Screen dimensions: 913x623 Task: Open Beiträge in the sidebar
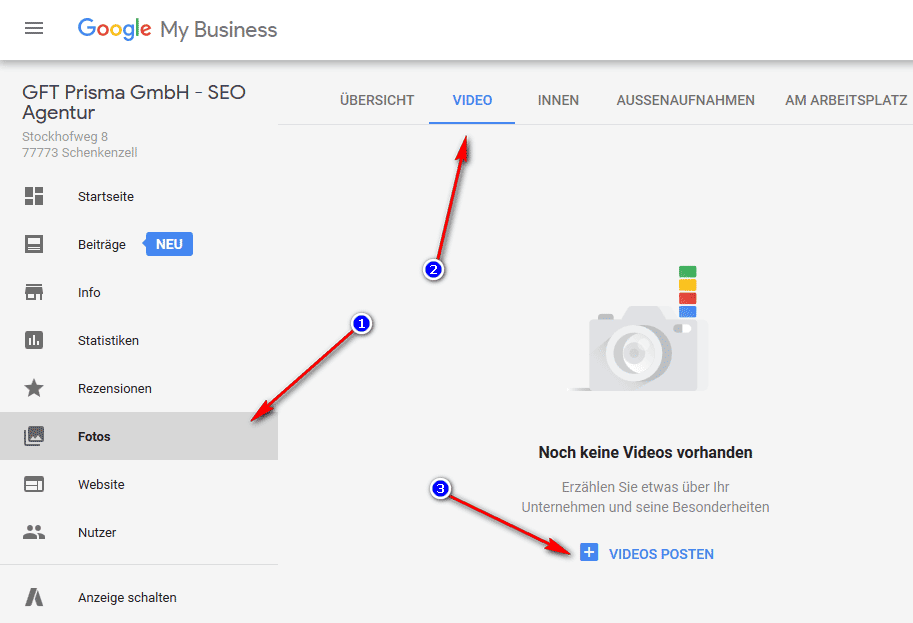(139, 244)
